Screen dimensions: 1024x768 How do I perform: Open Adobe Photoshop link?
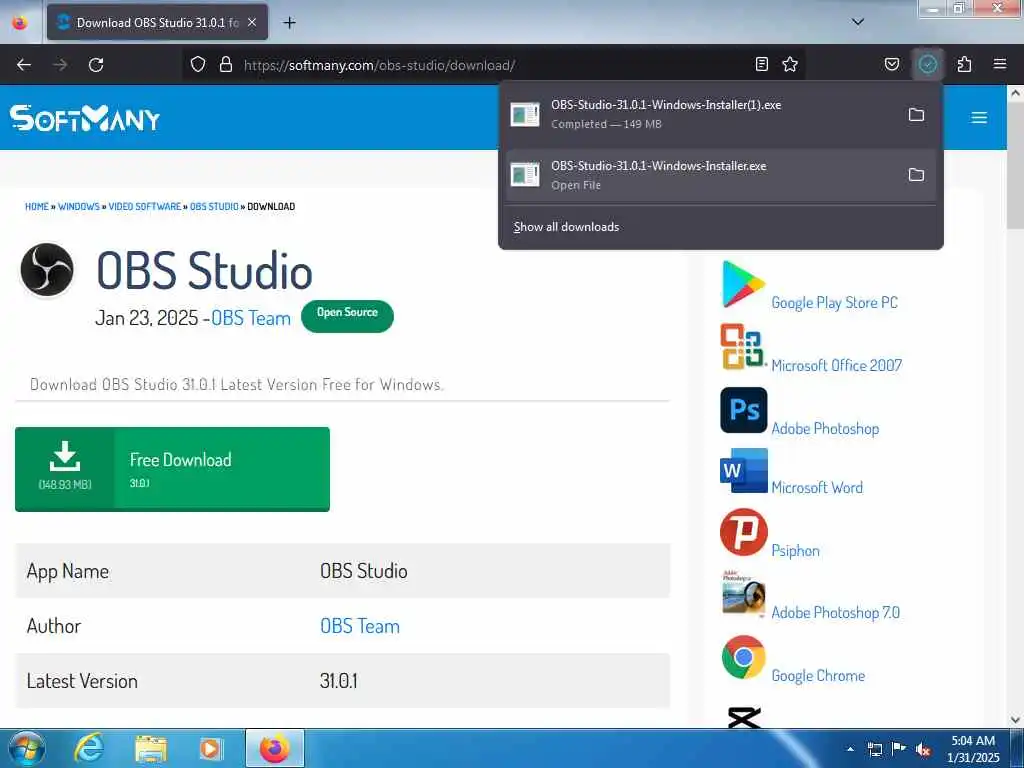[x=825, y=429]
